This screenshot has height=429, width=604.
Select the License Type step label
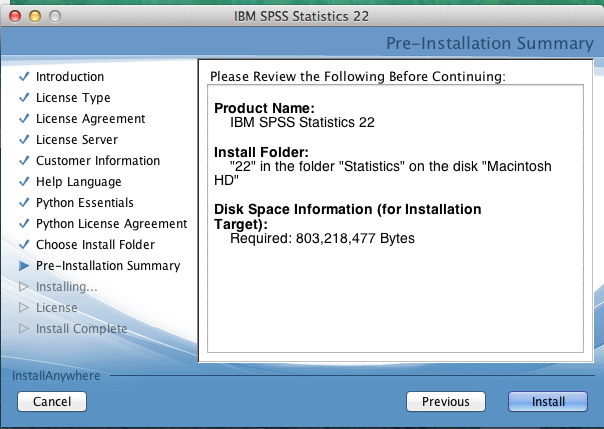[73, 98]
